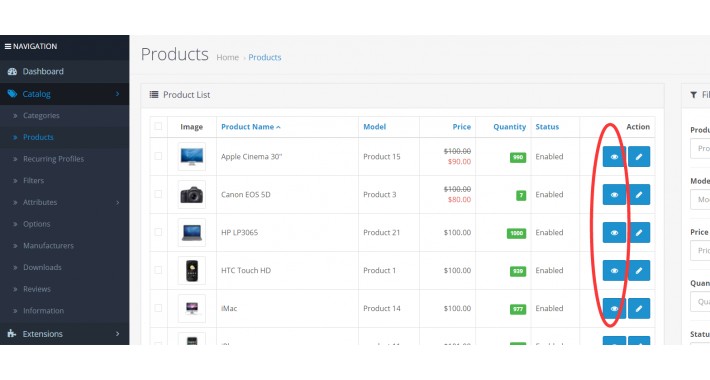Click the hamburger Navigation menu icon

(x=8, y=46)
